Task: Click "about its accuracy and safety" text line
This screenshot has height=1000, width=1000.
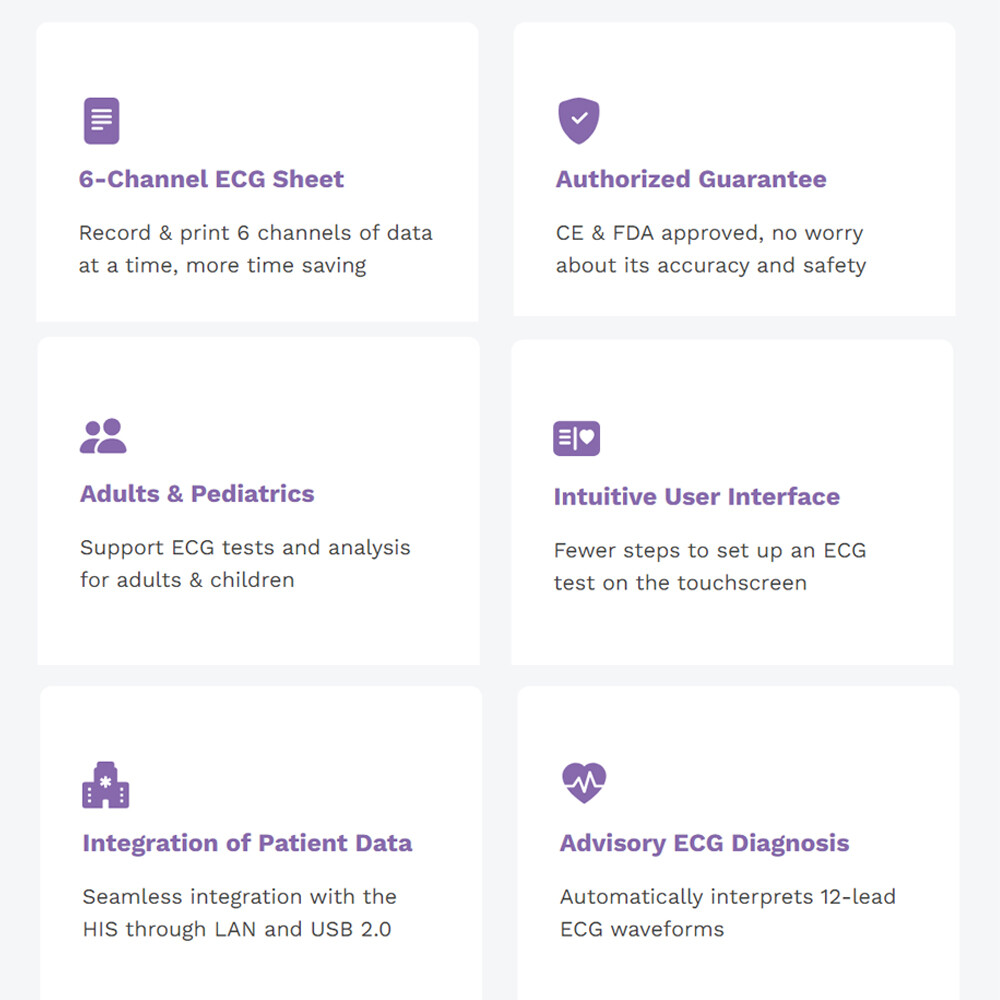Action: (x=710, y=266)
